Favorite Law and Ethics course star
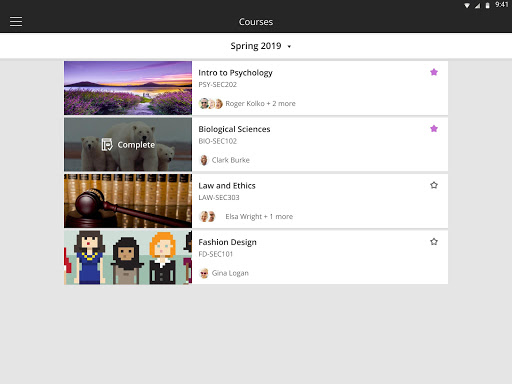This screenshot has height=384, width=512. (434, 185)
